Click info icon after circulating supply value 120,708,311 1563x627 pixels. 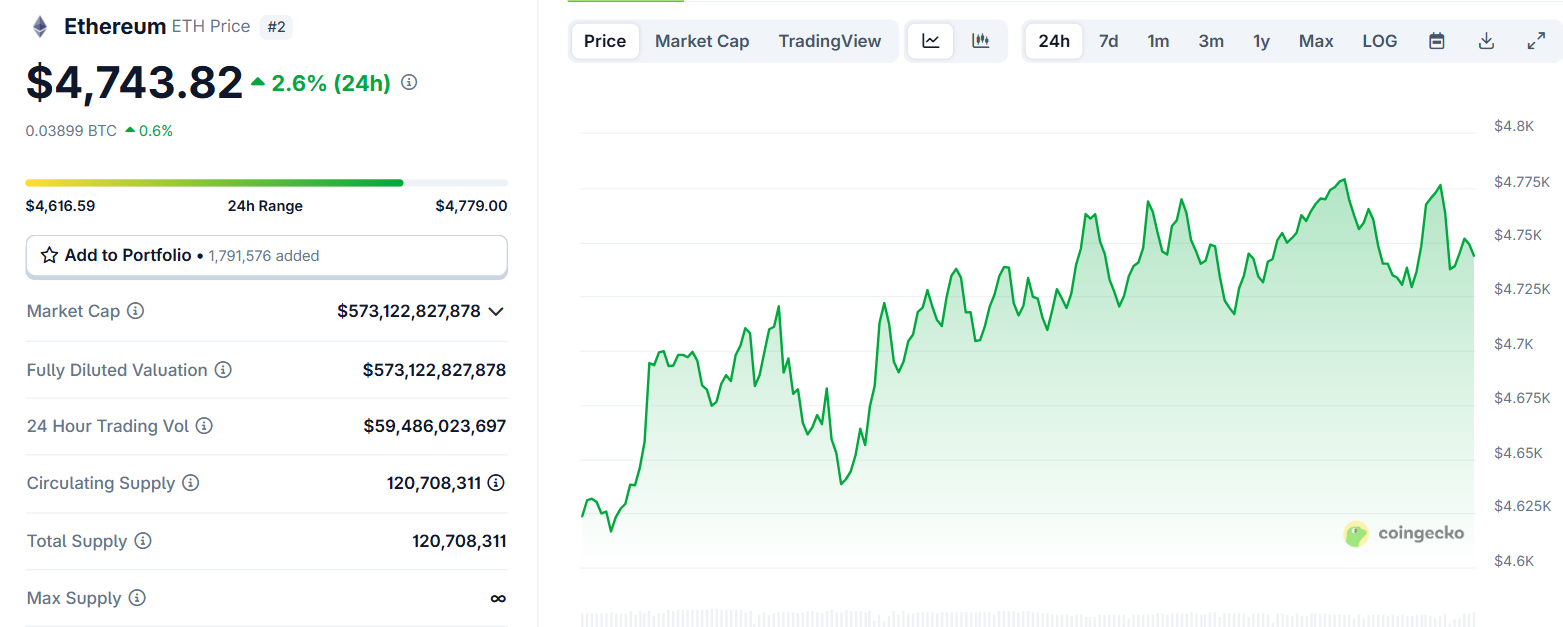coord(496,483)
